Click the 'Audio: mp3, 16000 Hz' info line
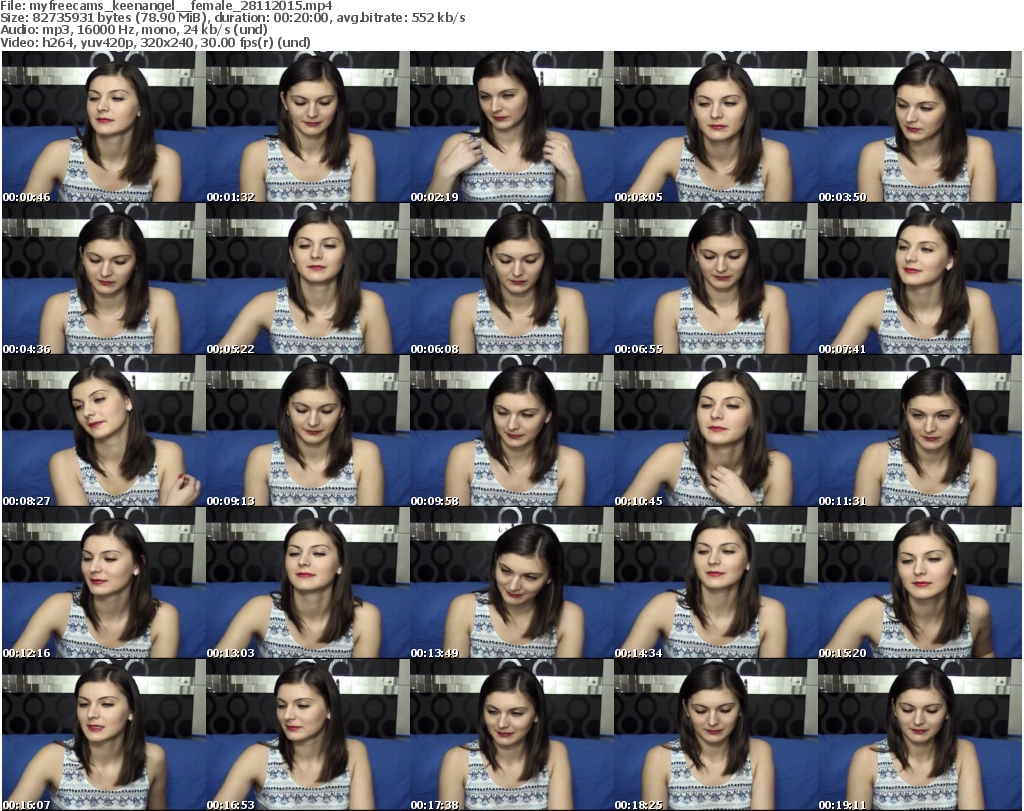Image resolution: width=1024 pixels, height=811 pixels. 134,30
